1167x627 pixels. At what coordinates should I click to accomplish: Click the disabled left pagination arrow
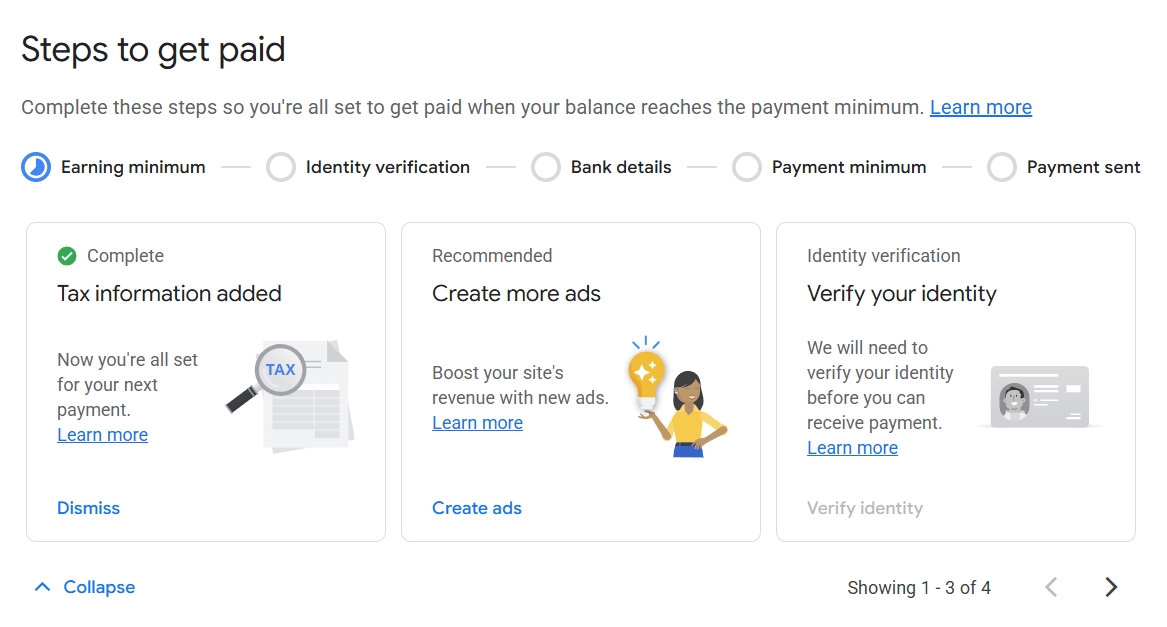coord(1050,587)
